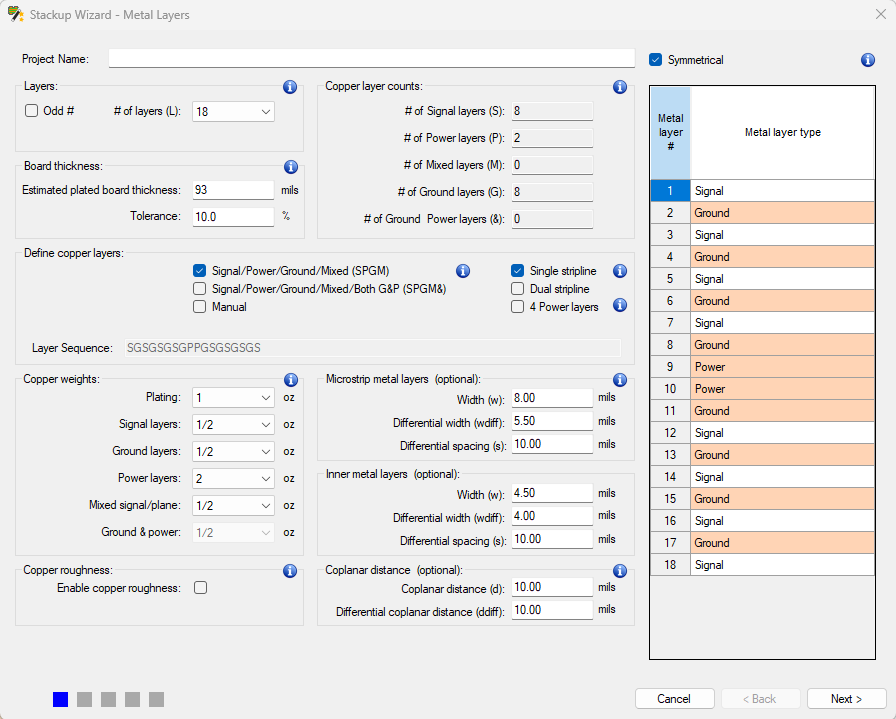Click the Tolerance input field
Screen dimensions: 896x719
(x=233, y=217)
